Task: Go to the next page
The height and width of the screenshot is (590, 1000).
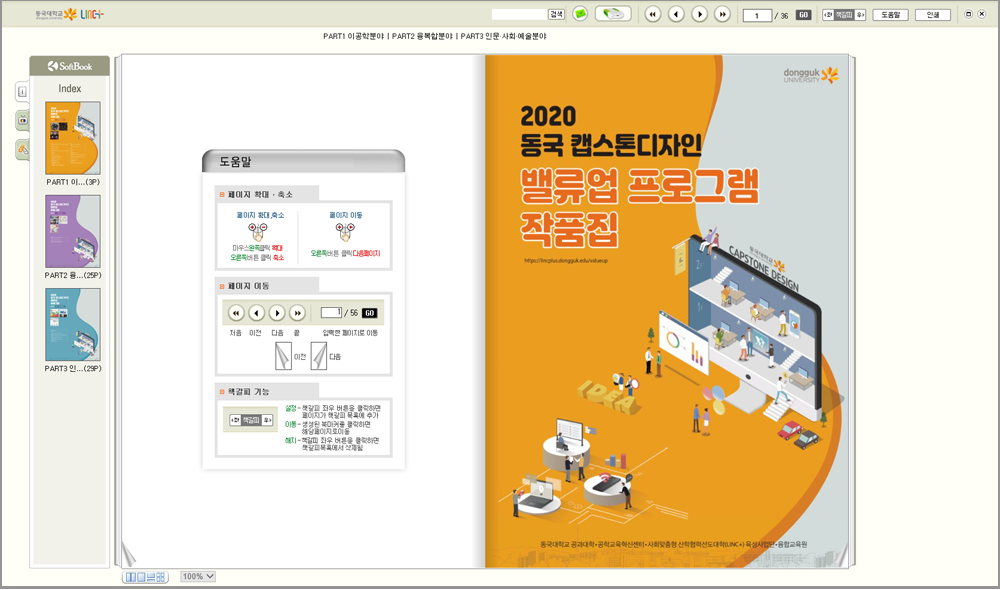Action: tap(700, 14)
